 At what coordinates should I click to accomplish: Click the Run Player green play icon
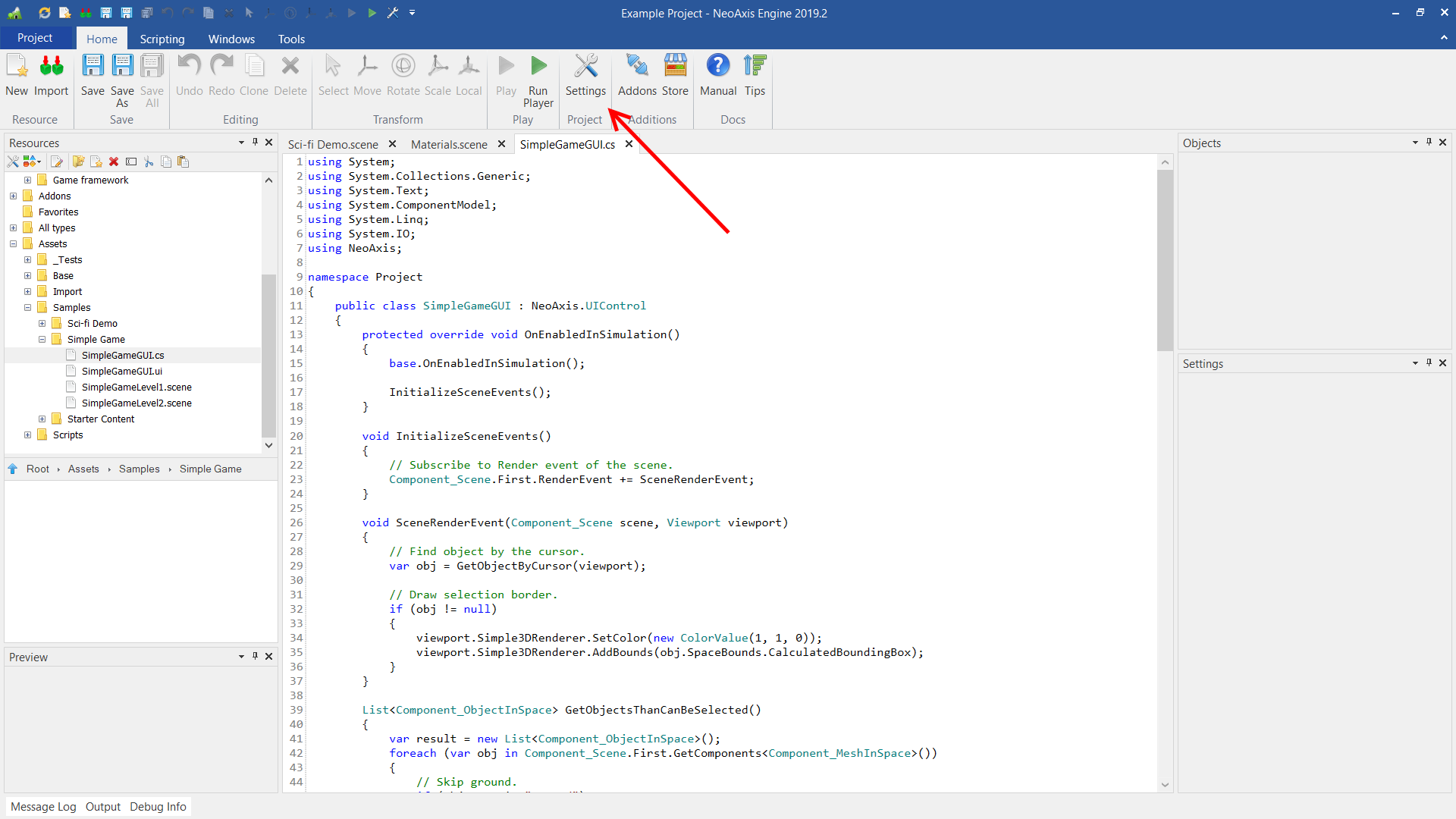coord(538,66)
